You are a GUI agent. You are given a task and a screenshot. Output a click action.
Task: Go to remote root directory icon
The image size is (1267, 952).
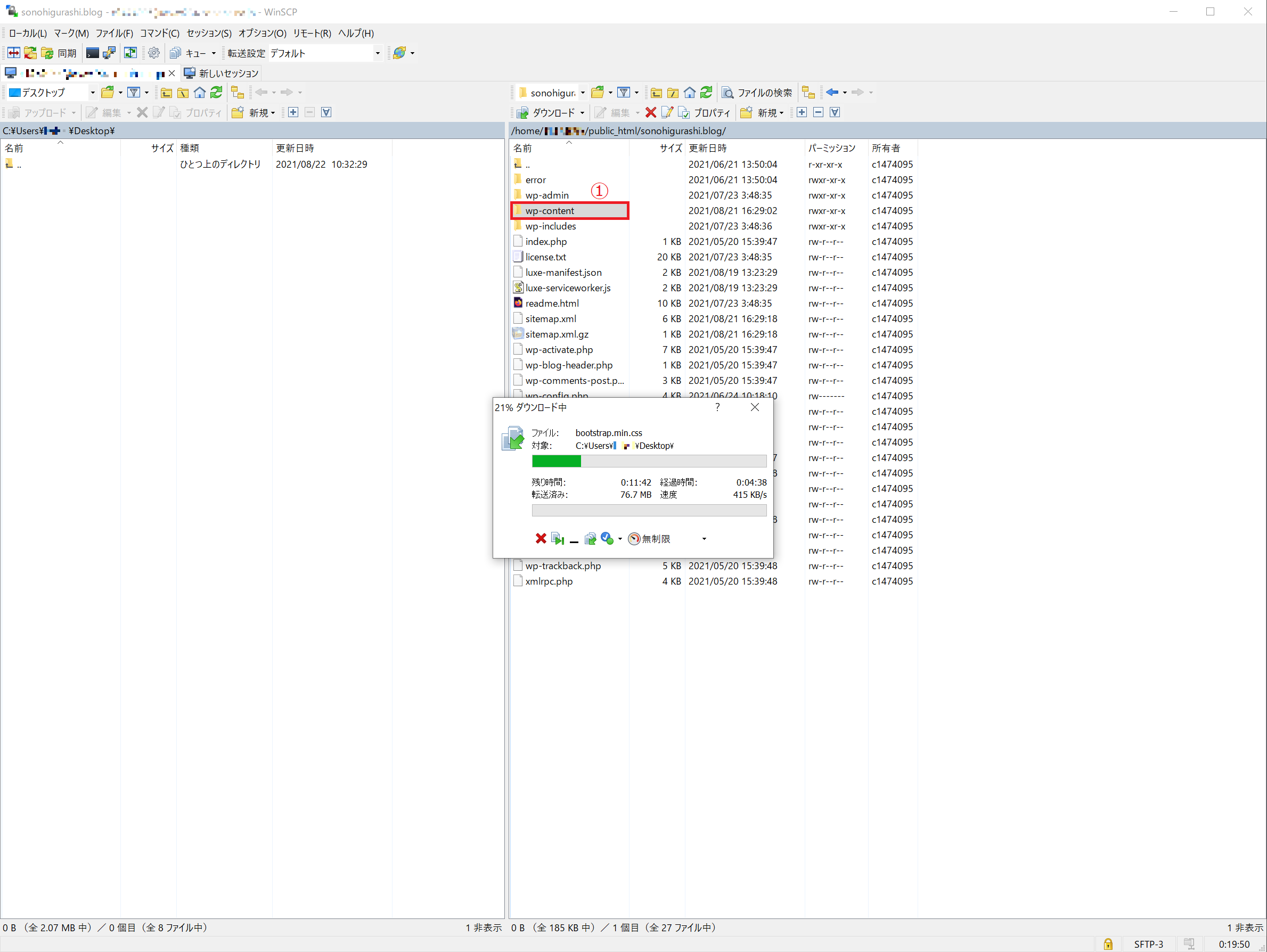[673, 92]
